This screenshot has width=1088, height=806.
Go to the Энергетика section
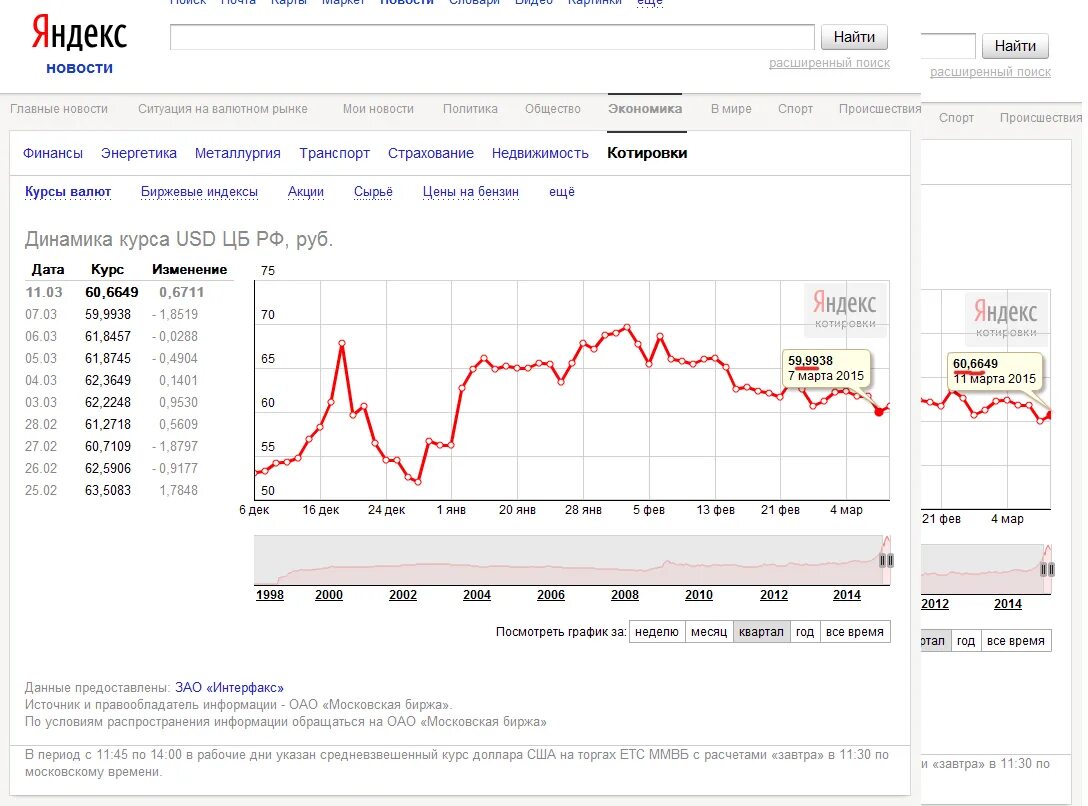coord(139,153)
